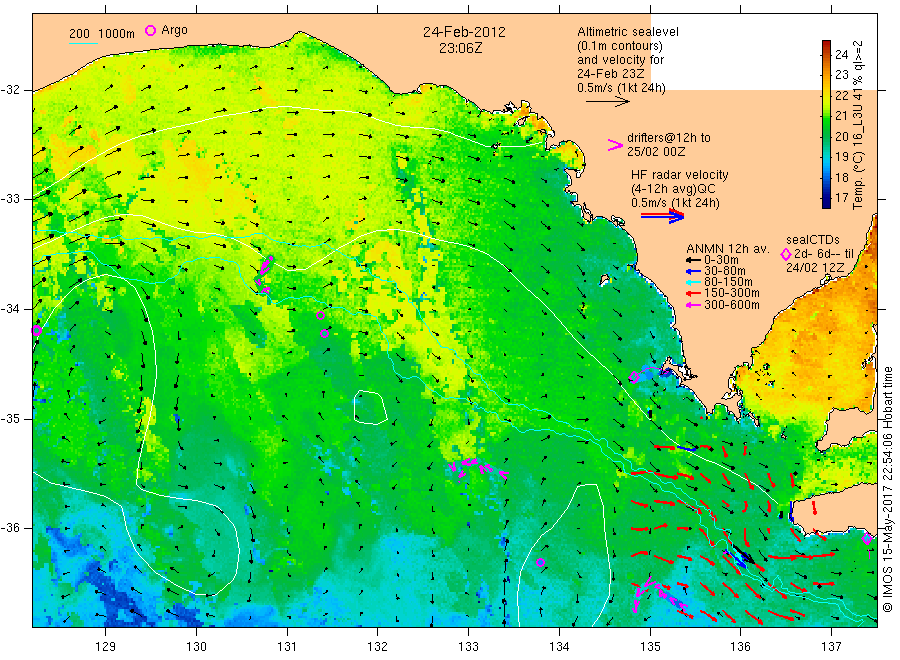
Task: Click the 22 label on the color bar
Action: (x=841, y=95)
